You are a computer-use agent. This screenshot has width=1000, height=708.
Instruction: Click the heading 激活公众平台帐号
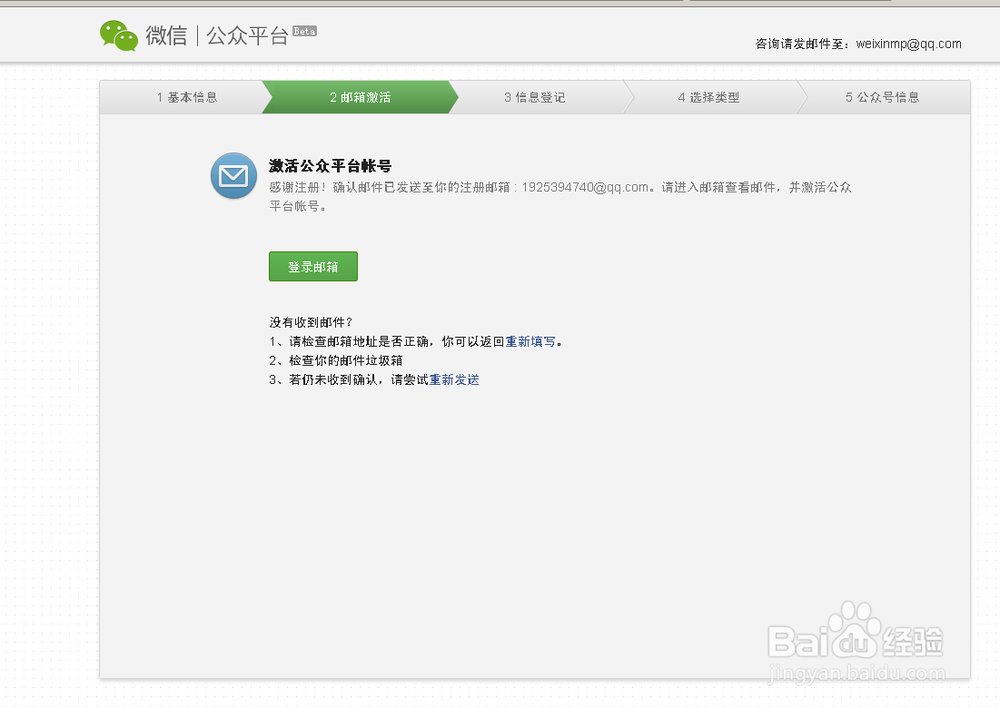tap(330, 166)
